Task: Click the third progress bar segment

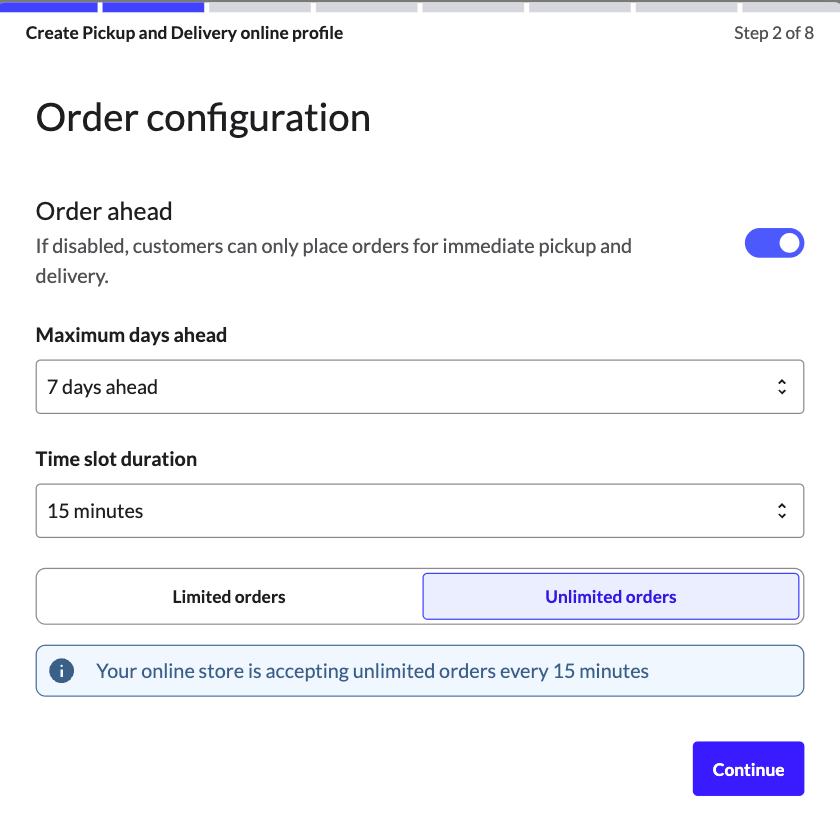Action: click(x=260, y=7)
